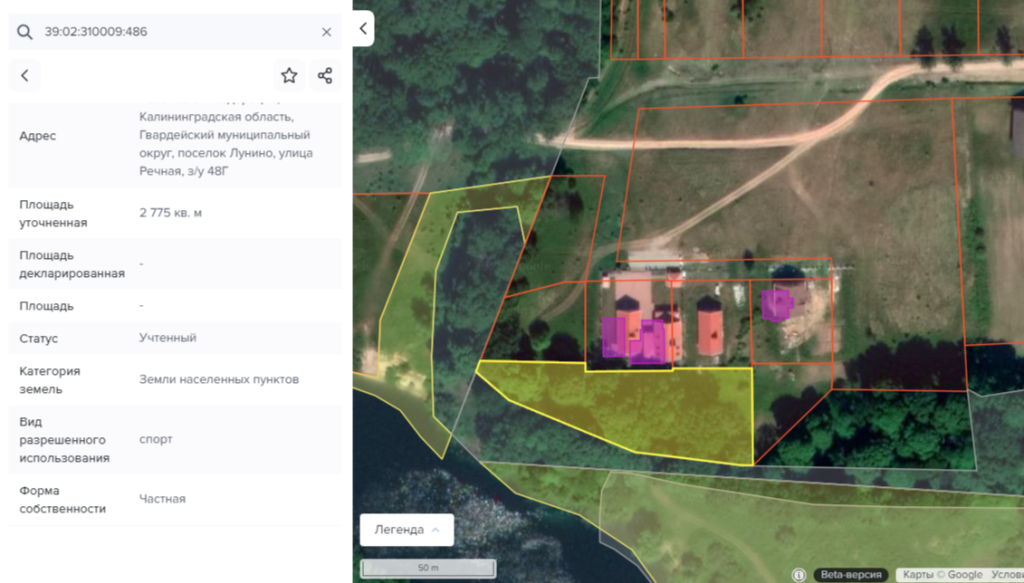Open the map info icon near Beta-версия
This screenshot has height=583, width=1024.
(799, 575)
